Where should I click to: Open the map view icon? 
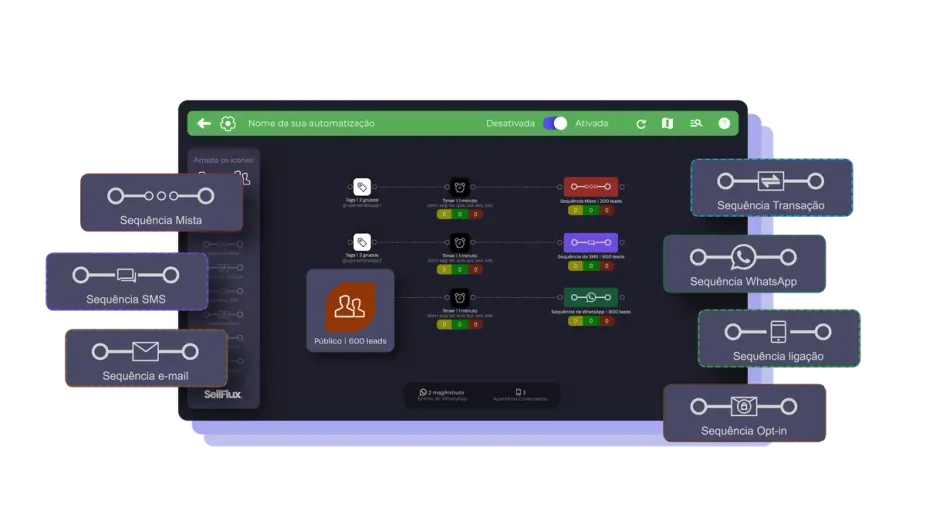[668, 124]
